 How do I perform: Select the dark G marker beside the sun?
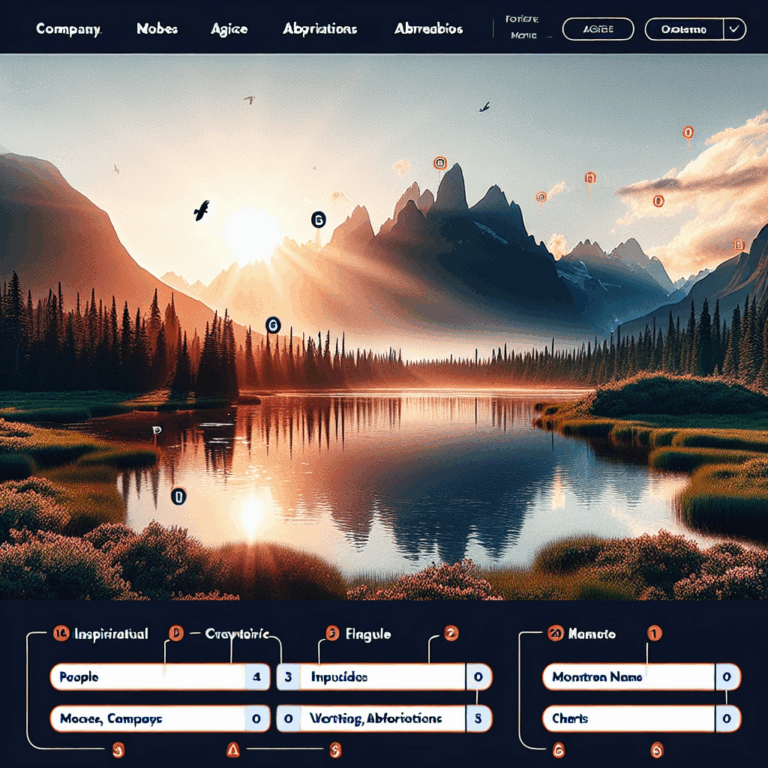pyautogui.click(x=319, y=219)
